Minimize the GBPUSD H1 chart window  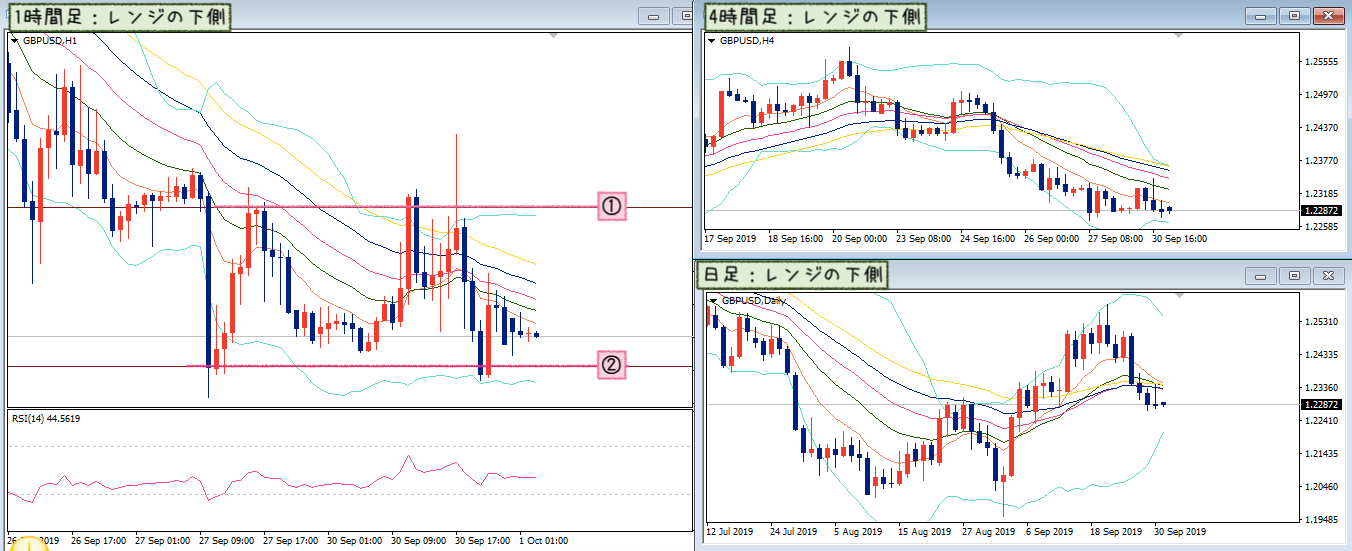click(656, 16)
